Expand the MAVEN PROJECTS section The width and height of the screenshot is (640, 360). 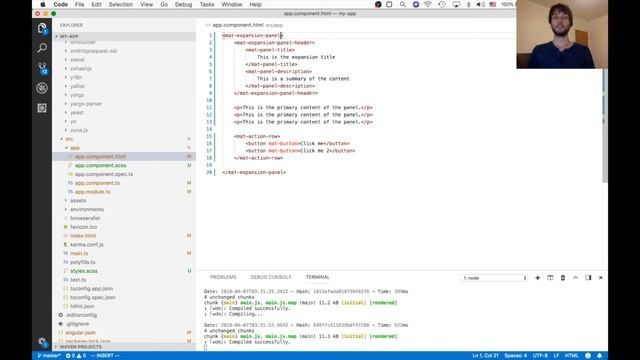[x=124, y=347]
